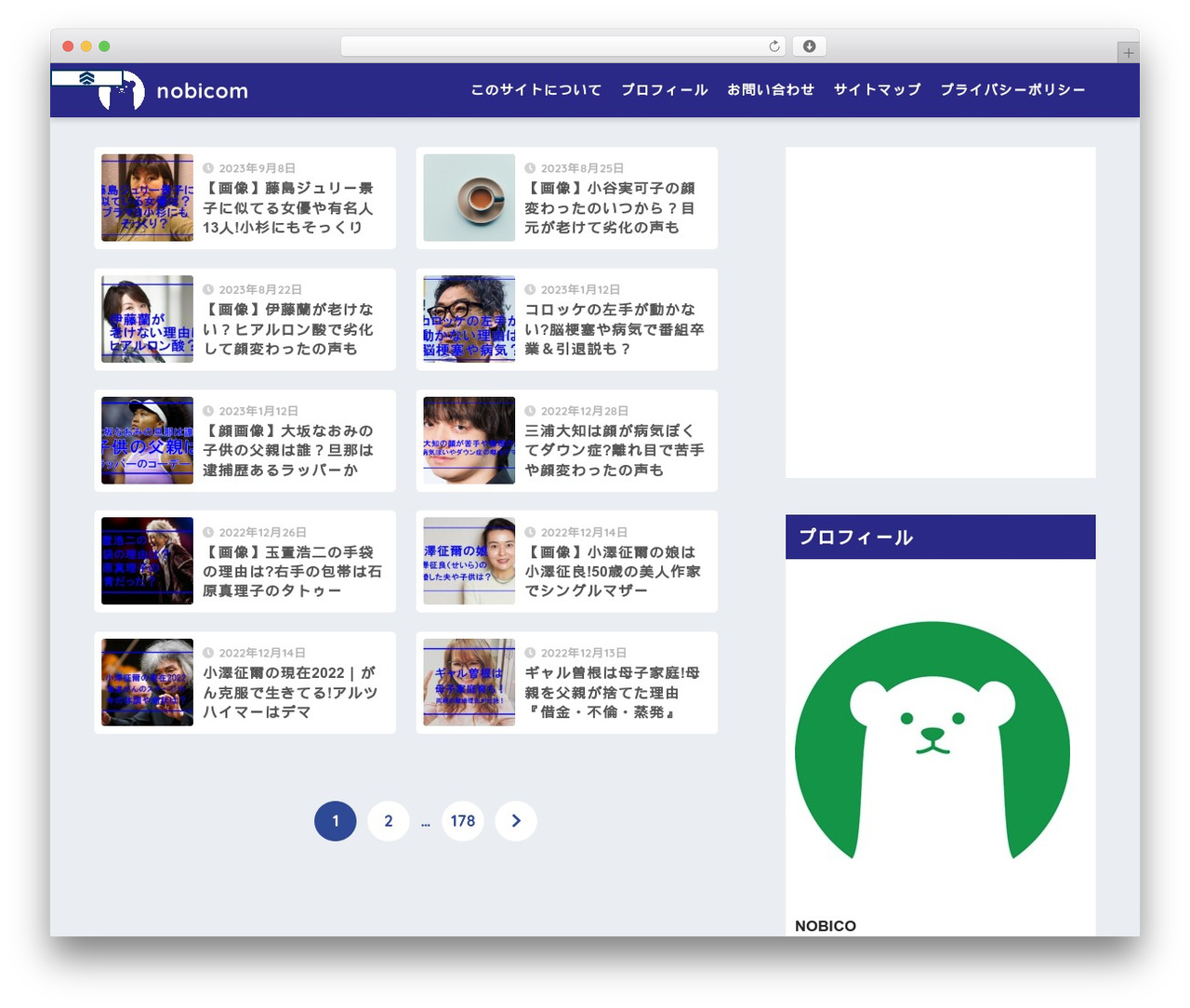The width and height of the screenshot is (1190, 1008).
Task: Open the プロフィール navigation menu item
Action: tap(665, 90)
